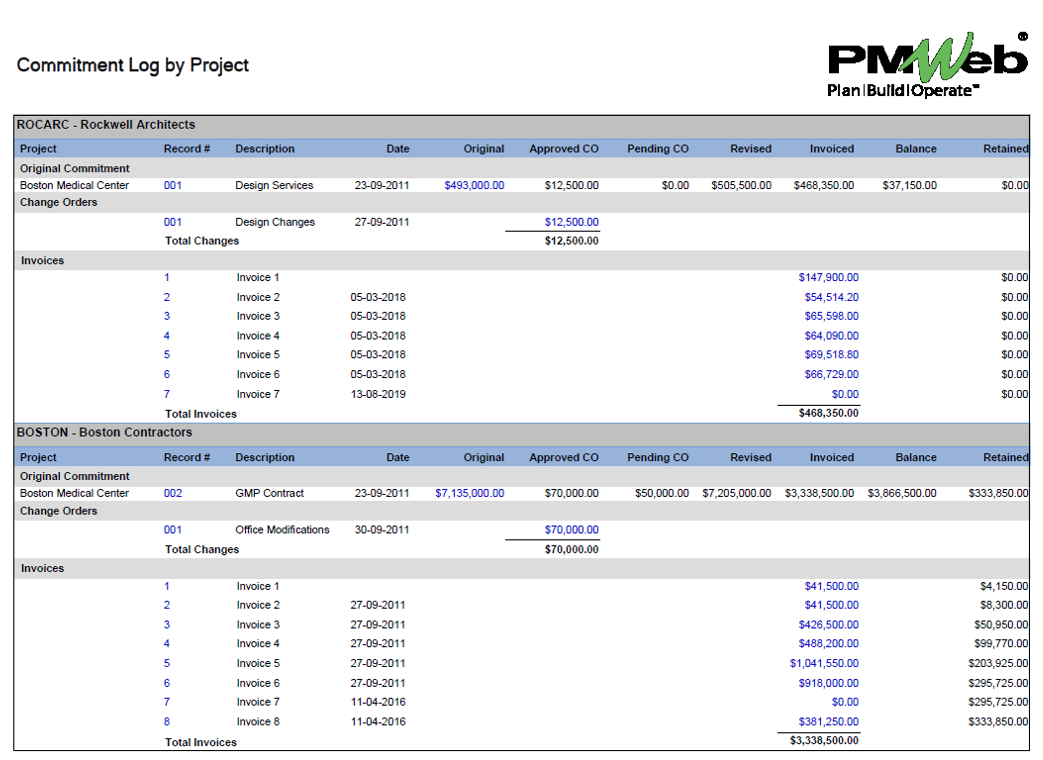
Task: Click the $3,338,500.00 Total Invoices sum
Action: coord(824,741)
